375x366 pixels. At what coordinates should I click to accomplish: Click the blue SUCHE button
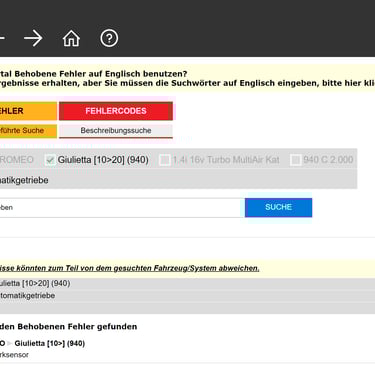[x=278, y=207]
